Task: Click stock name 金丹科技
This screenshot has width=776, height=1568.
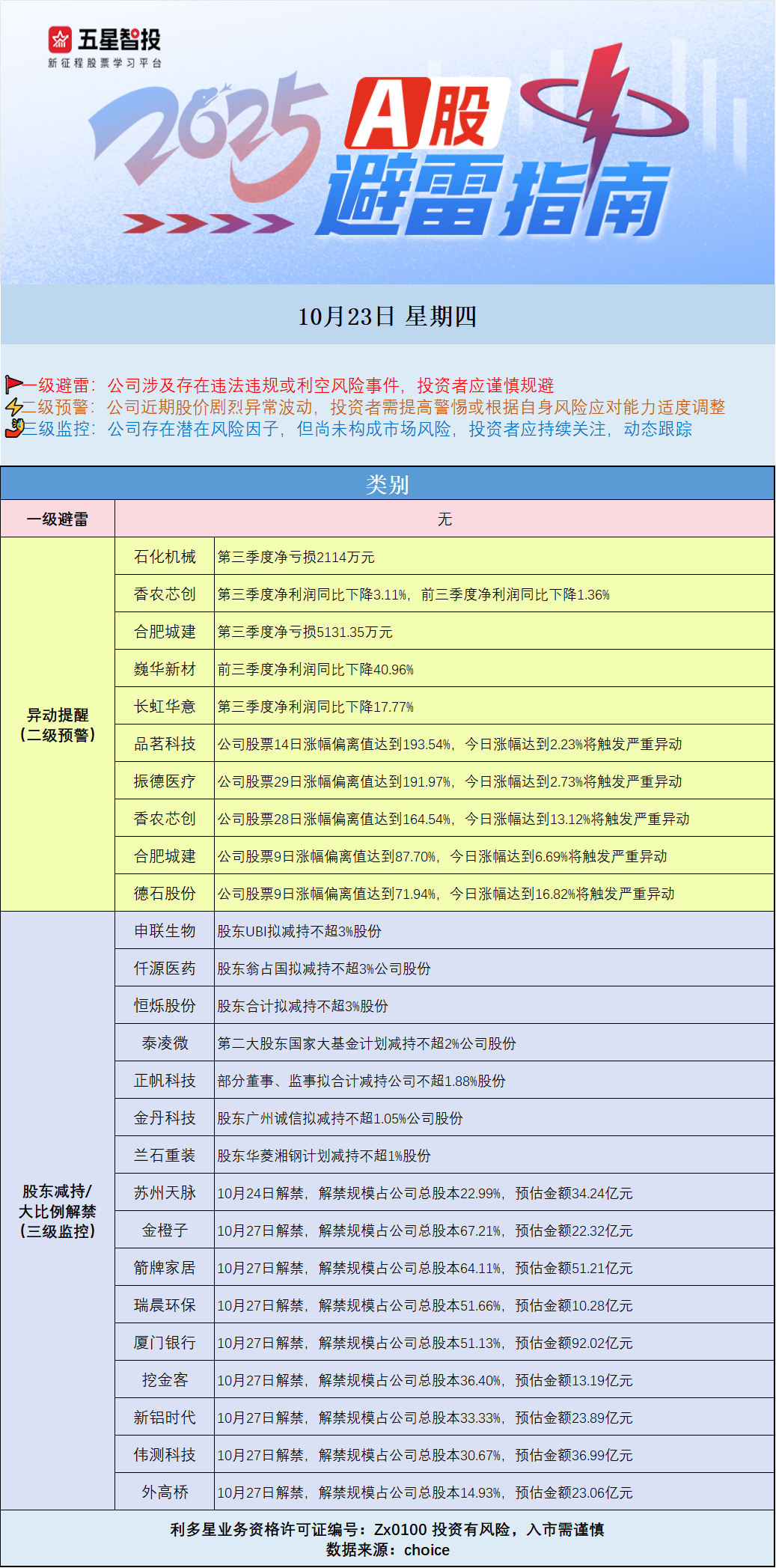Action: click(x=165, y=1117)
